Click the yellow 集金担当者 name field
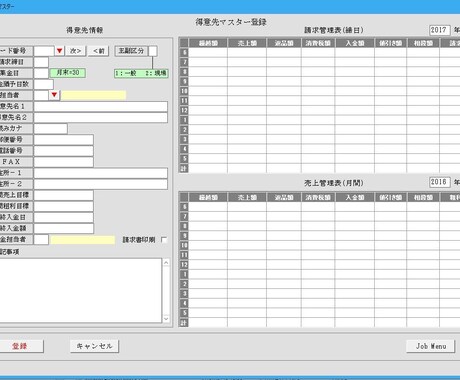 point(83,240)
